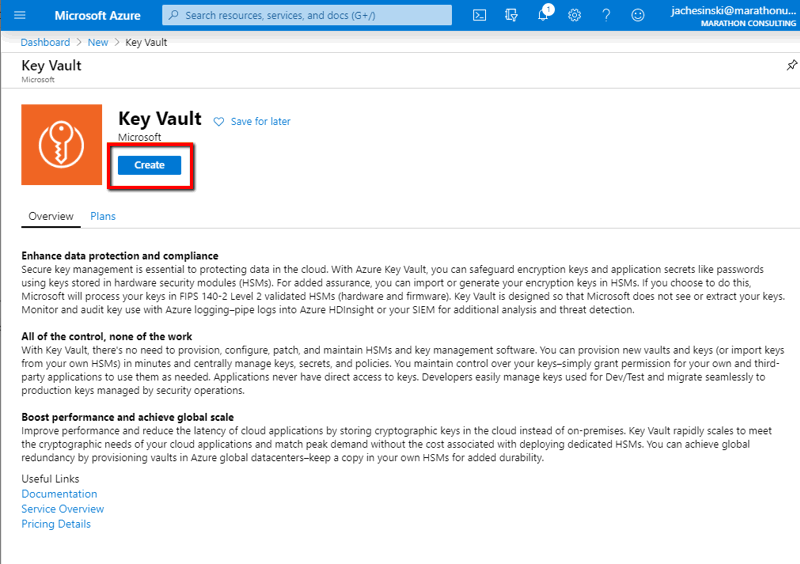Image resolution: width=800 pixels, height=564 pixels.
Task: Click the Create button
Action: pyautogui.click(x=149, y=165)
